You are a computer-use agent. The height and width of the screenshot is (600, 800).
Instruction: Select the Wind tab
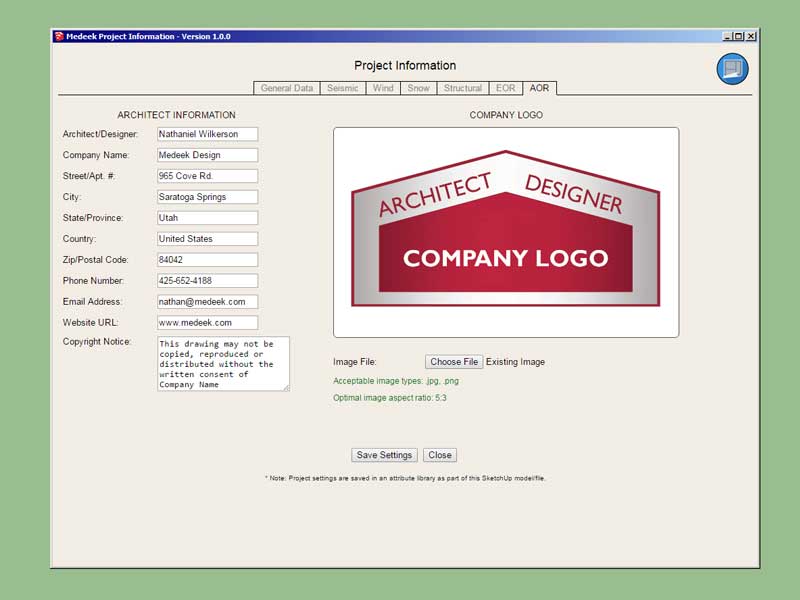[x=382, y=88]
